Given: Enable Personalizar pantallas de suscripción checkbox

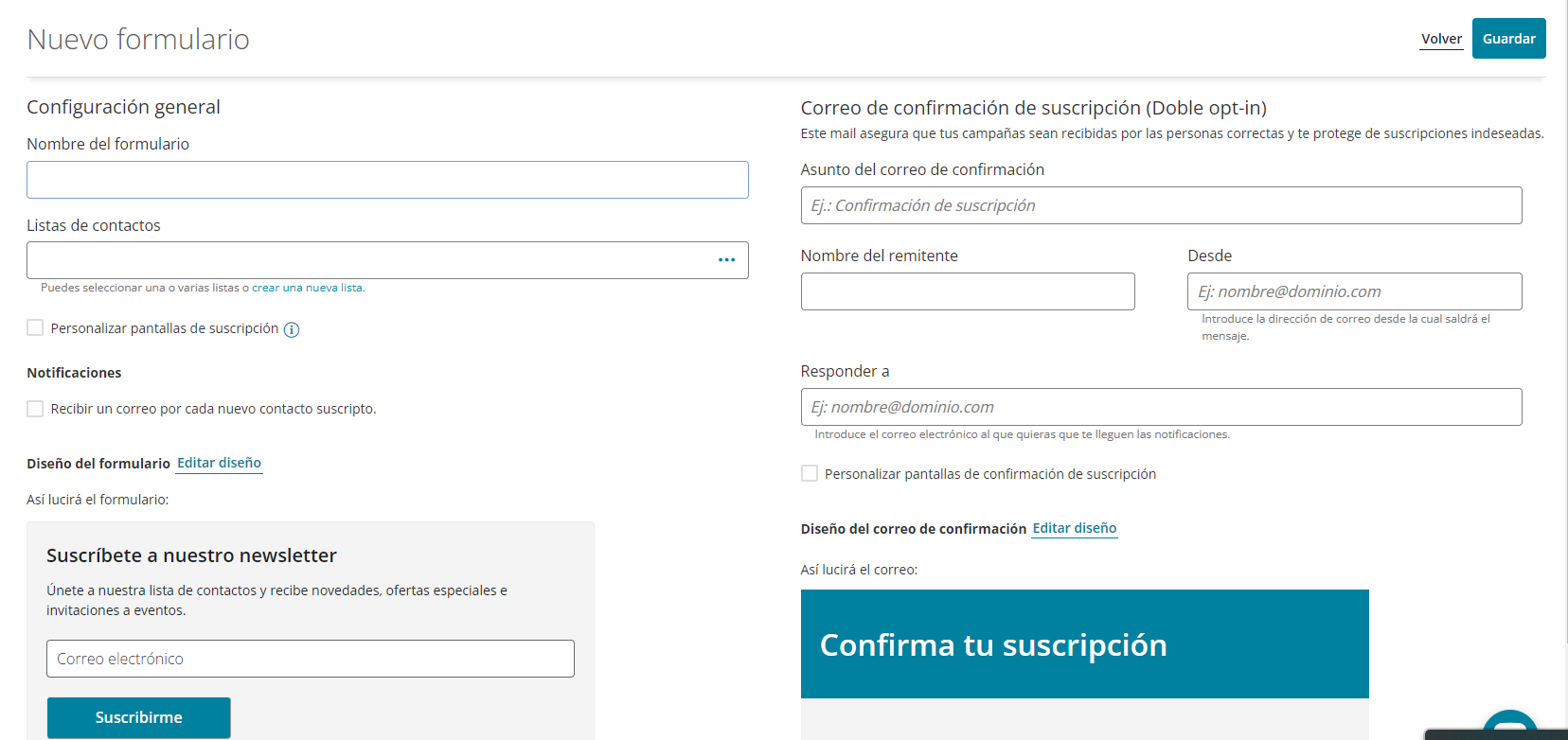Looking at the screenshot, I should (35, 327).
